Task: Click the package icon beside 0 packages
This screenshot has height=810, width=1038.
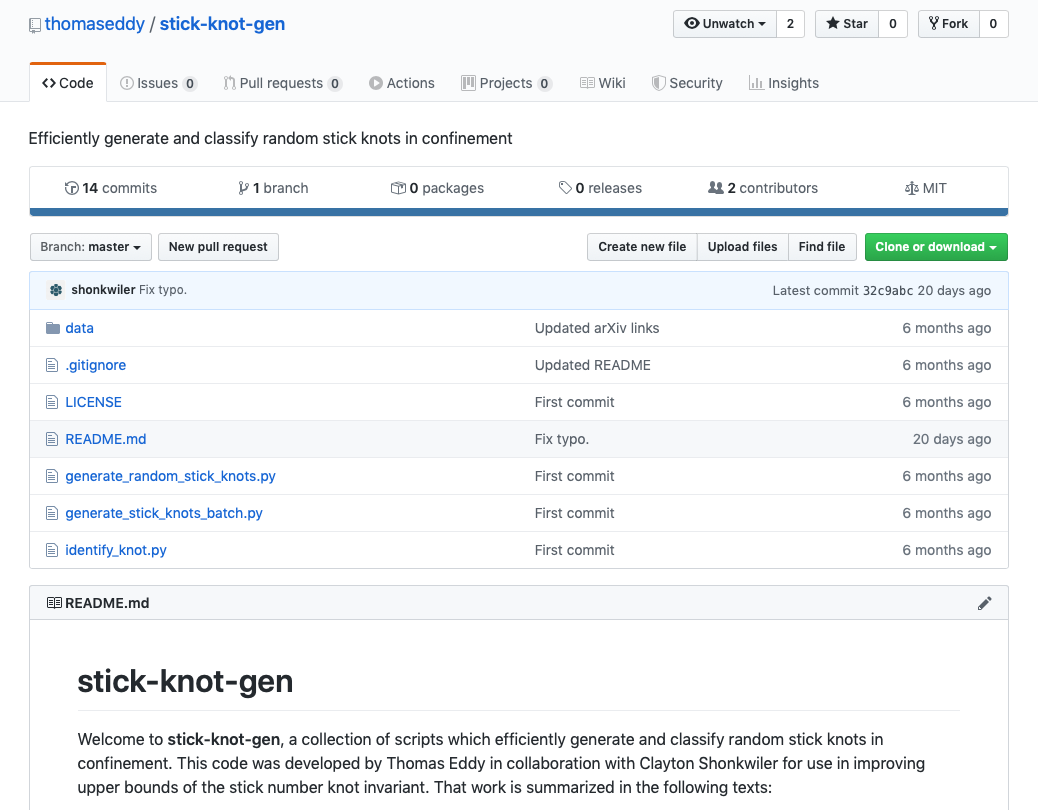Action: (x=398, y=188)
